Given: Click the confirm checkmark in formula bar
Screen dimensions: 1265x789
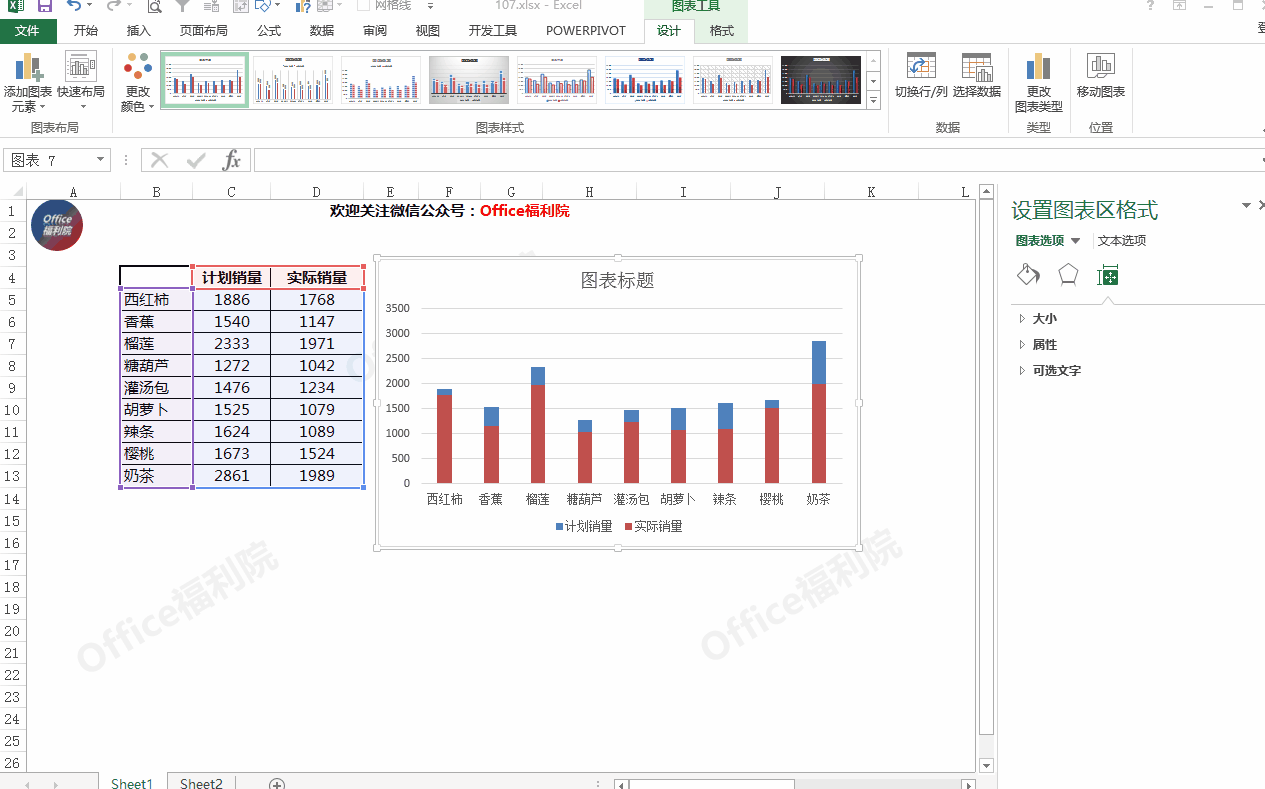Looking at the screenshot, I should click(196, 160).
